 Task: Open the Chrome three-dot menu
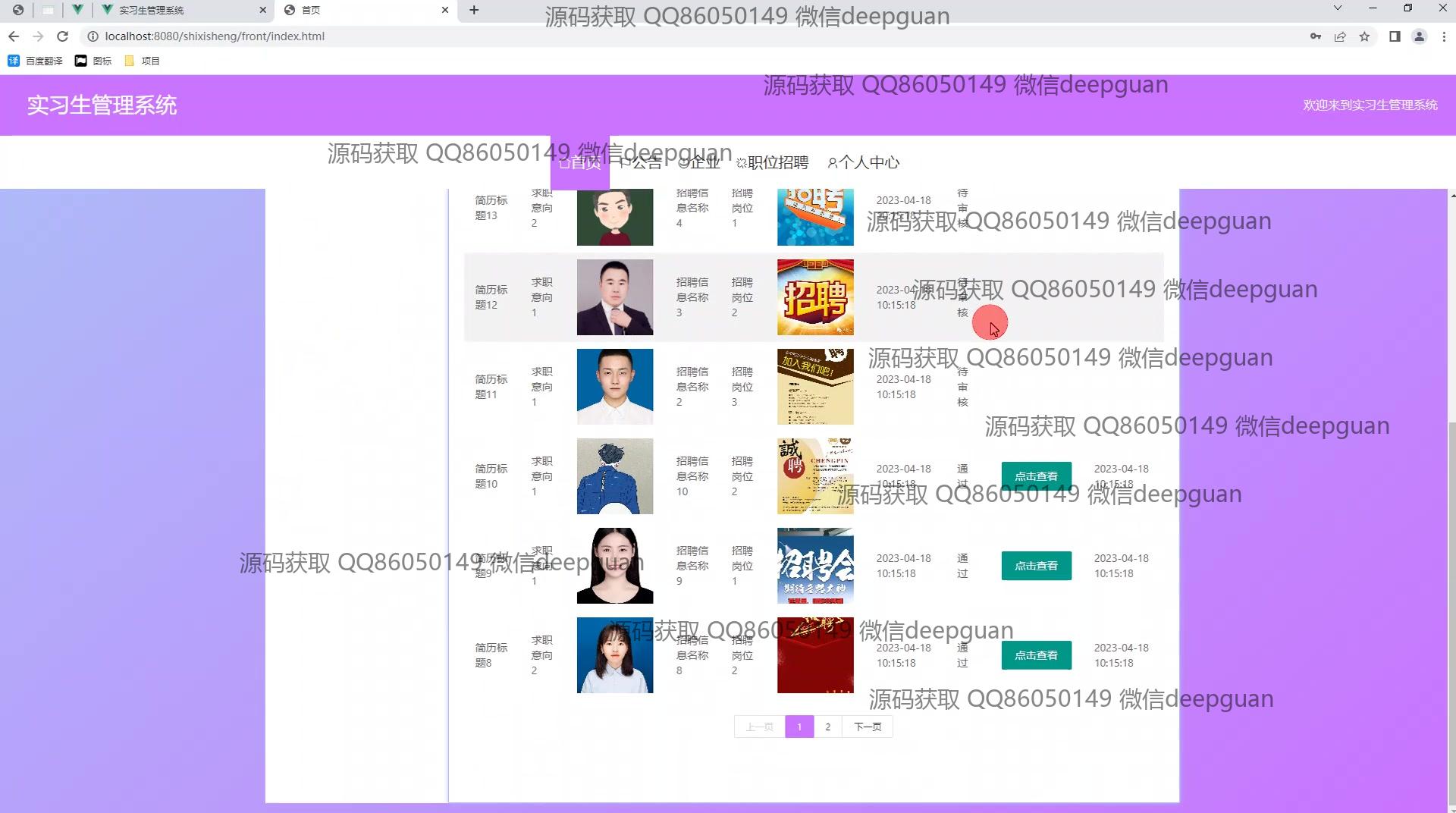(1443, 36)
